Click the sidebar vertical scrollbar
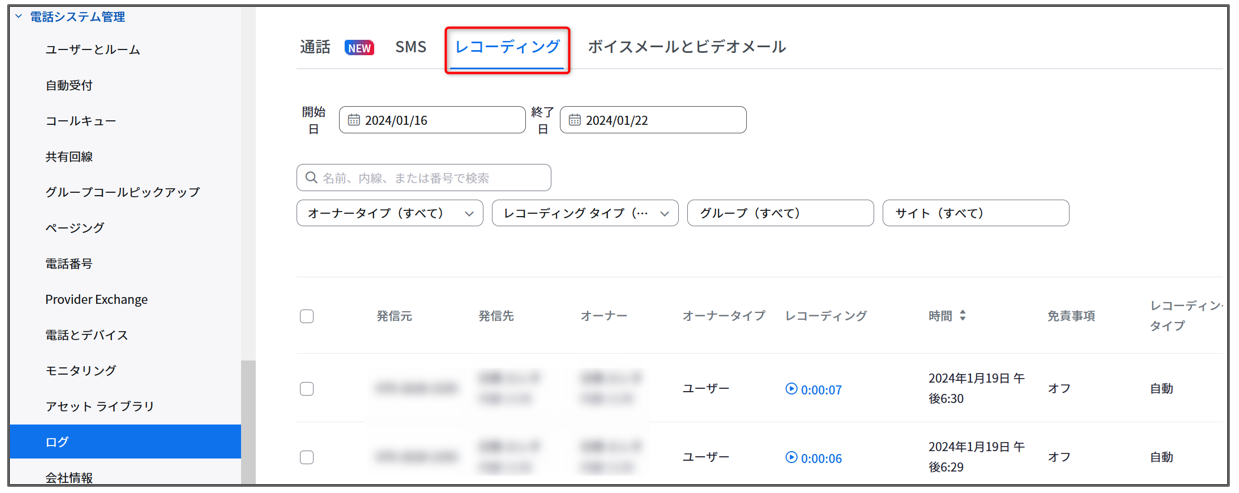This screenshot has width=1239, height=493. coord(248,422)
